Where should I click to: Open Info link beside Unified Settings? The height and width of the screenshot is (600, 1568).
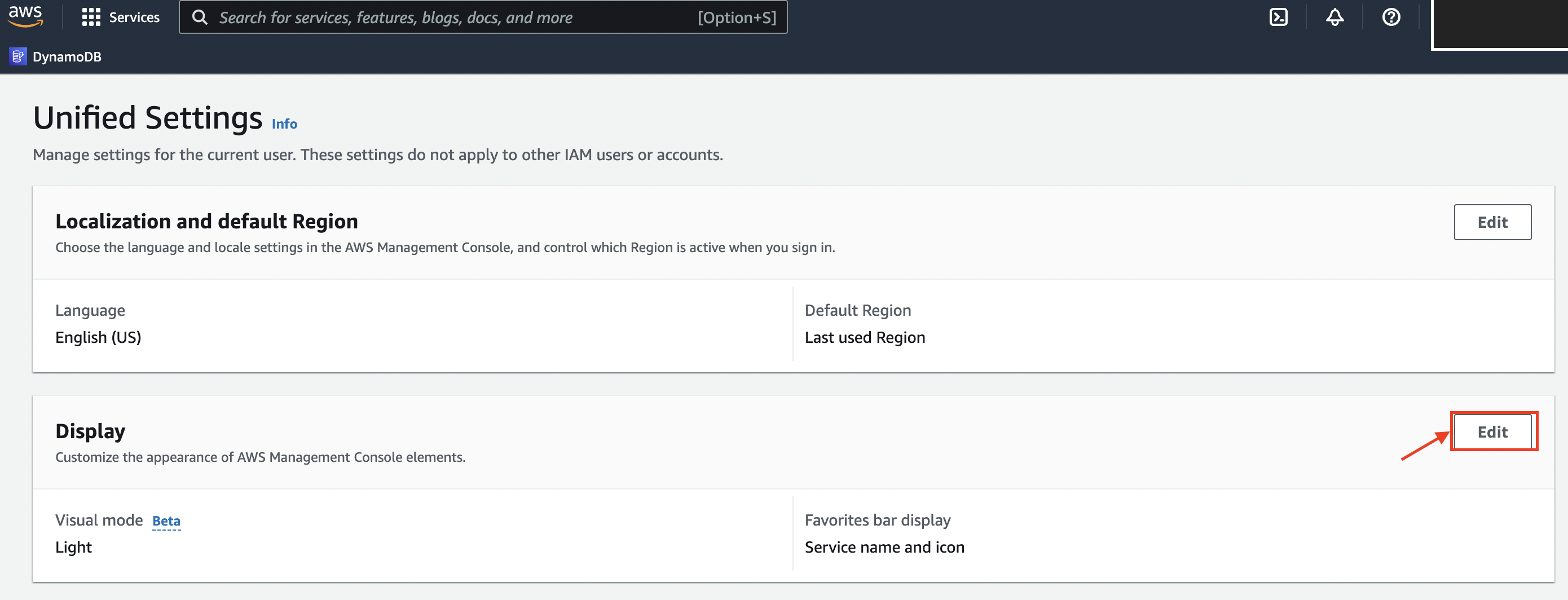(x=284, y=124)
